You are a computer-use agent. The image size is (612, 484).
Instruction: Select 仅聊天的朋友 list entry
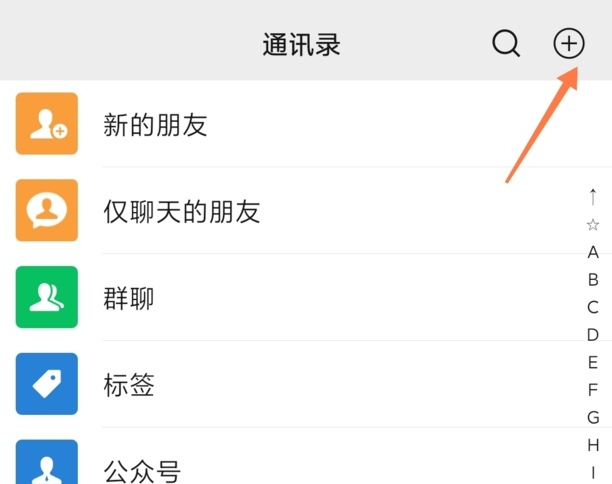tap(306, 210)
